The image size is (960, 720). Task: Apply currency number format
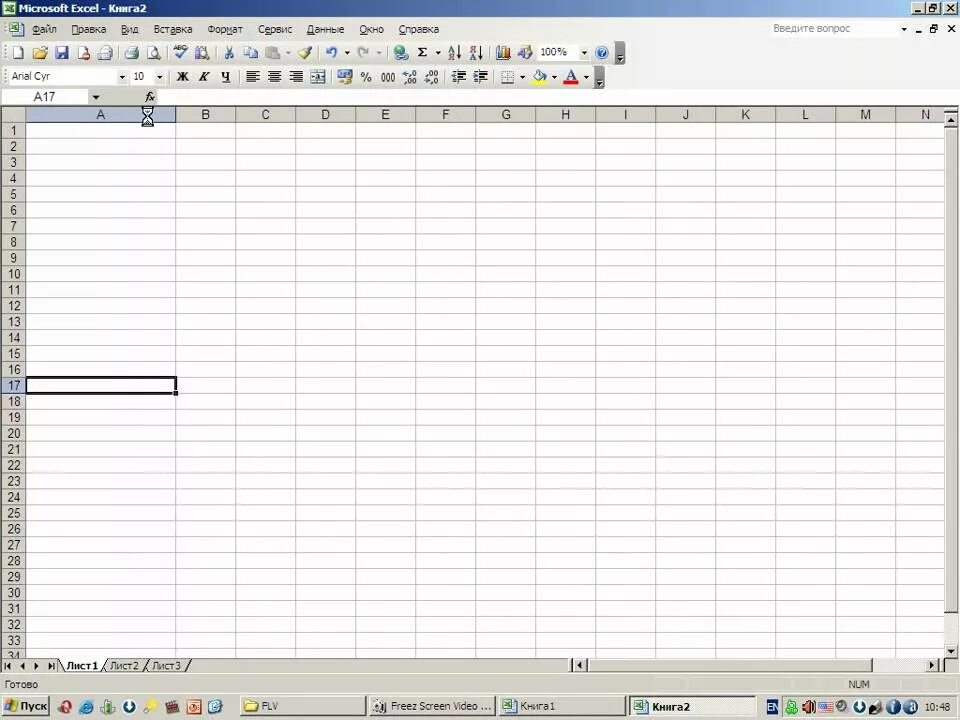[x=345, y=77]
